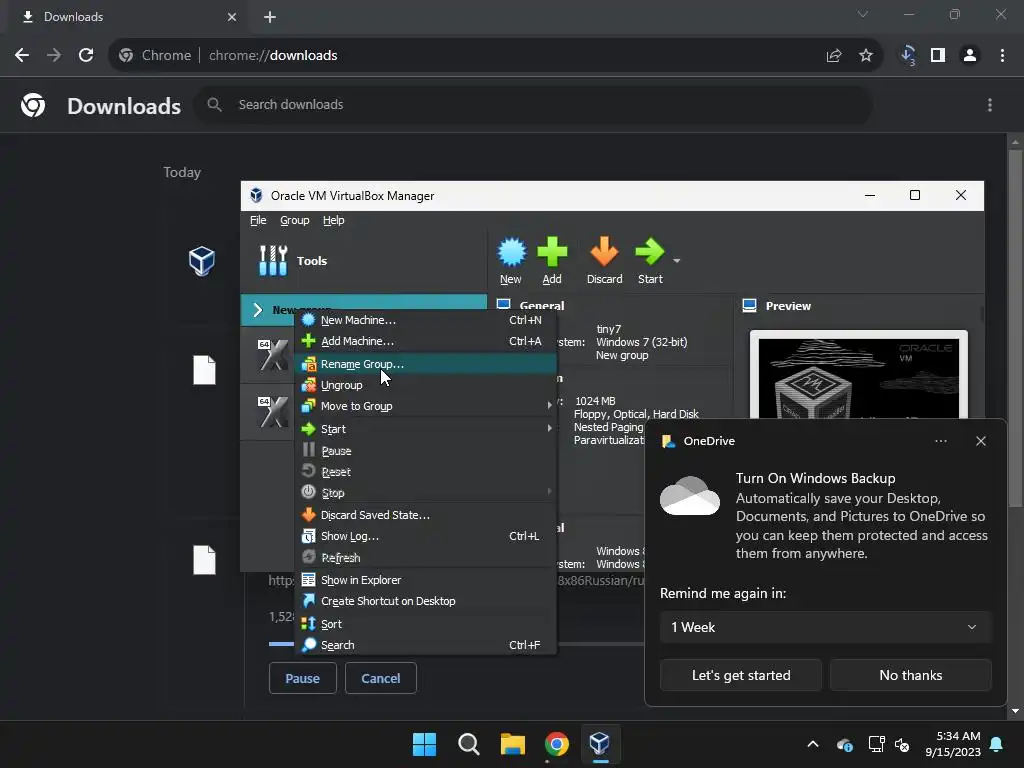Click the Chrome downloads toolbar icon
1024x768 pixels.
click(908, 56)
